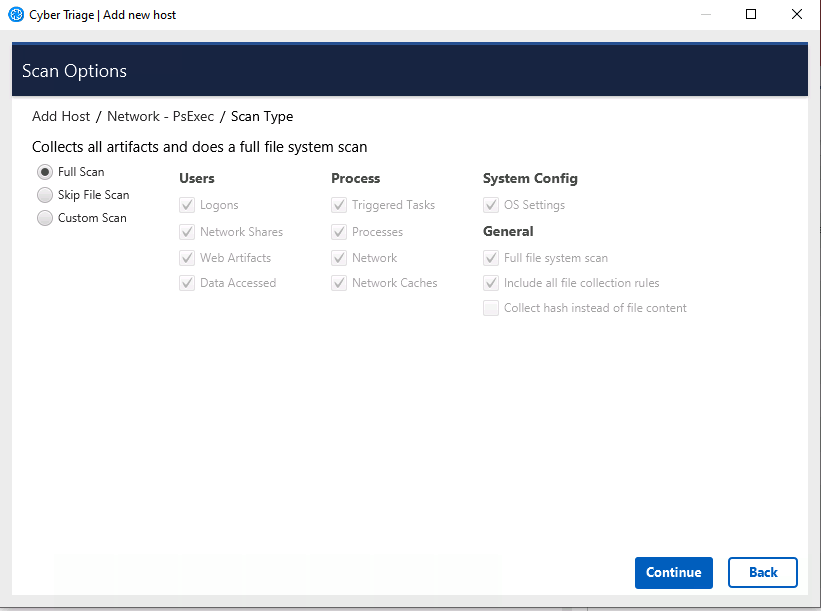Click Add Host in the breadcrumb
821x611 pixels.
coord(61,117)
